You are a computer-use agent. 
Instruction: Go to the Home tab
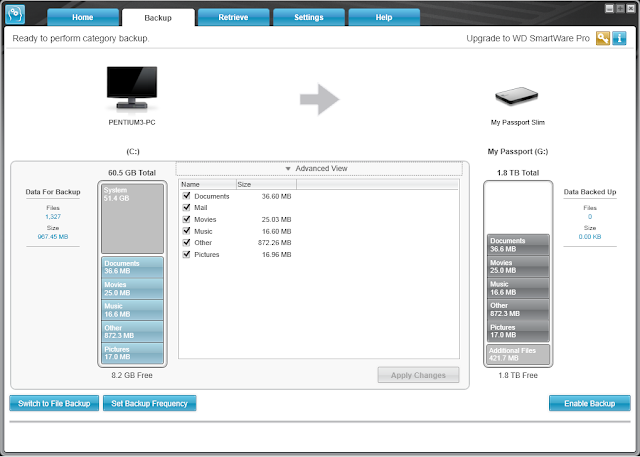click(x=83, y=17)
